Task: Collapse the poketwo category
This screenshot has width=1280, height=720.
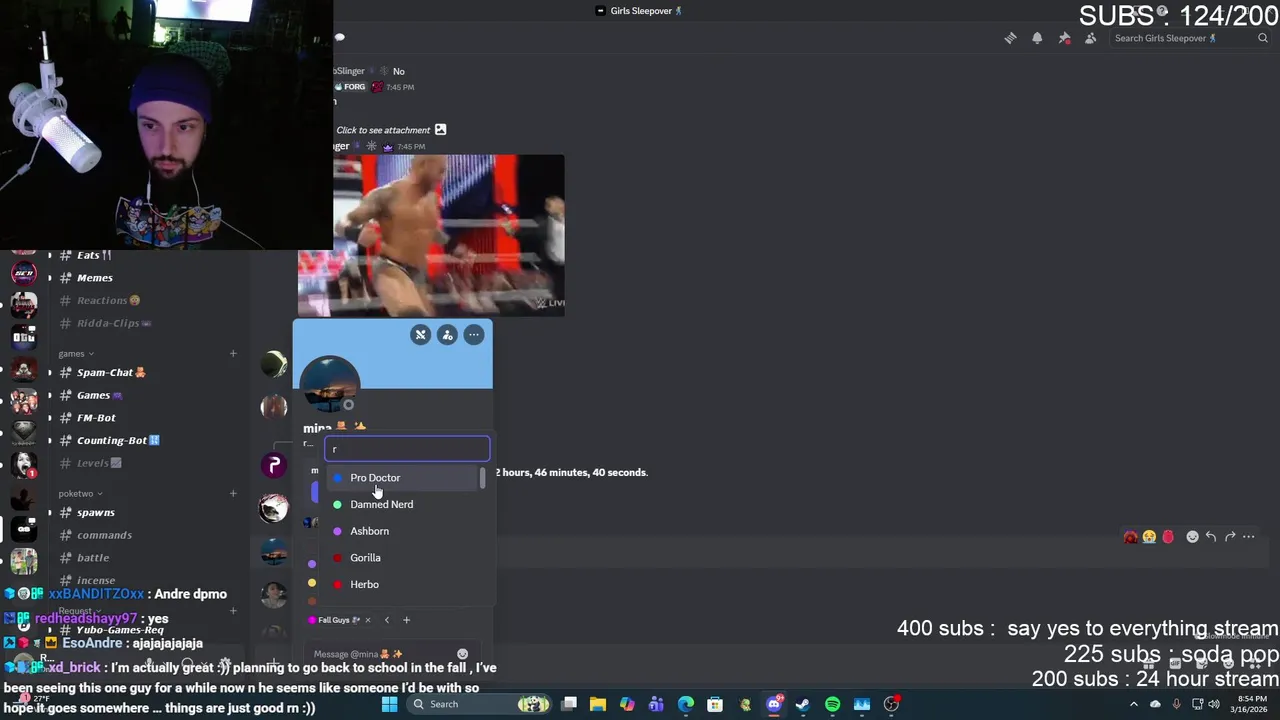Action: tap(81, 493)
